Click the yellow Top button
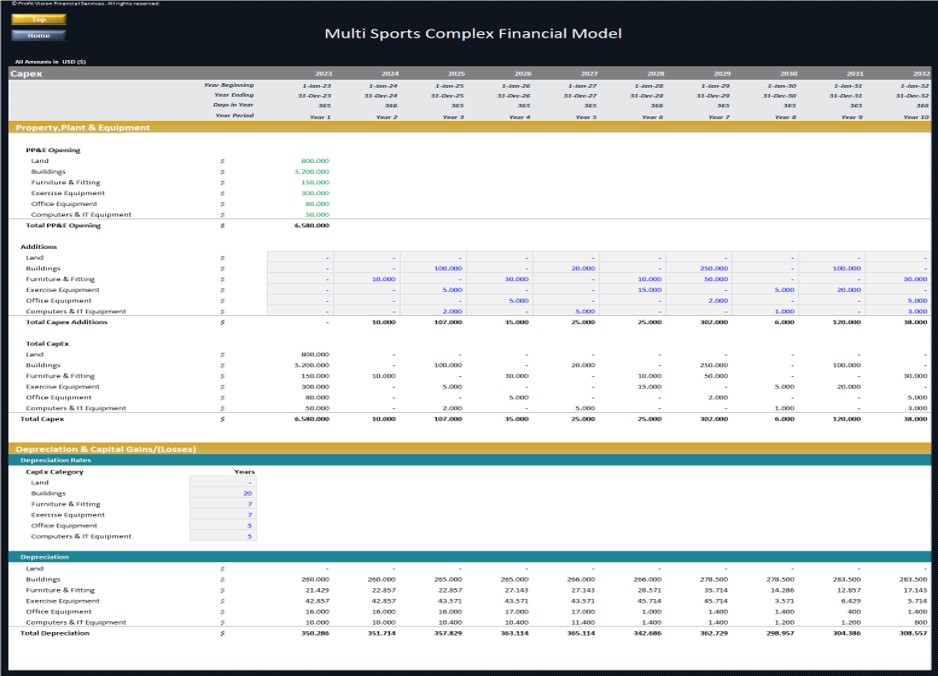This screenshot has width=938, height=676. tap(39, 19)
